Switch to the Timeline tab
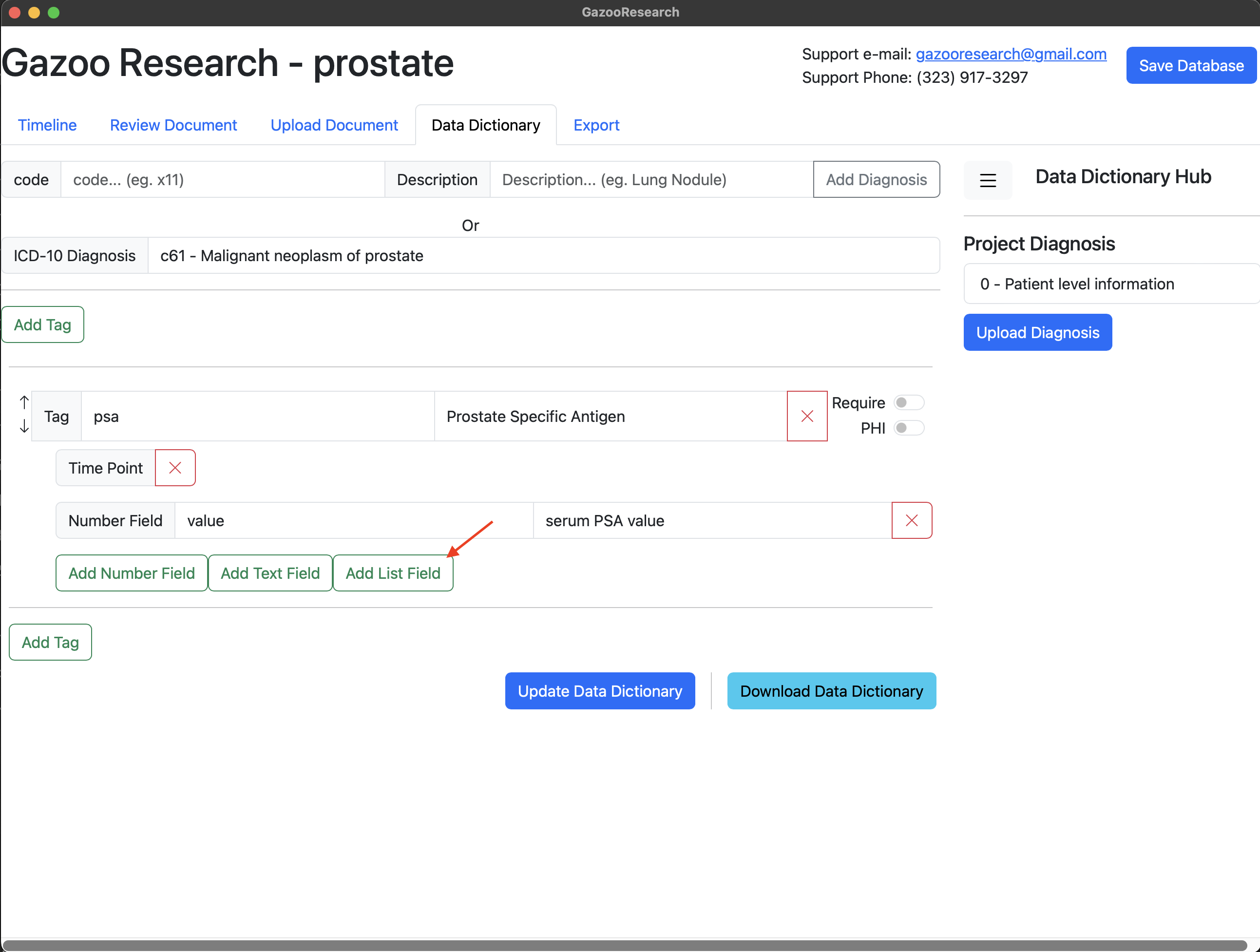The image size is (1260, 952). coord(47,125)
